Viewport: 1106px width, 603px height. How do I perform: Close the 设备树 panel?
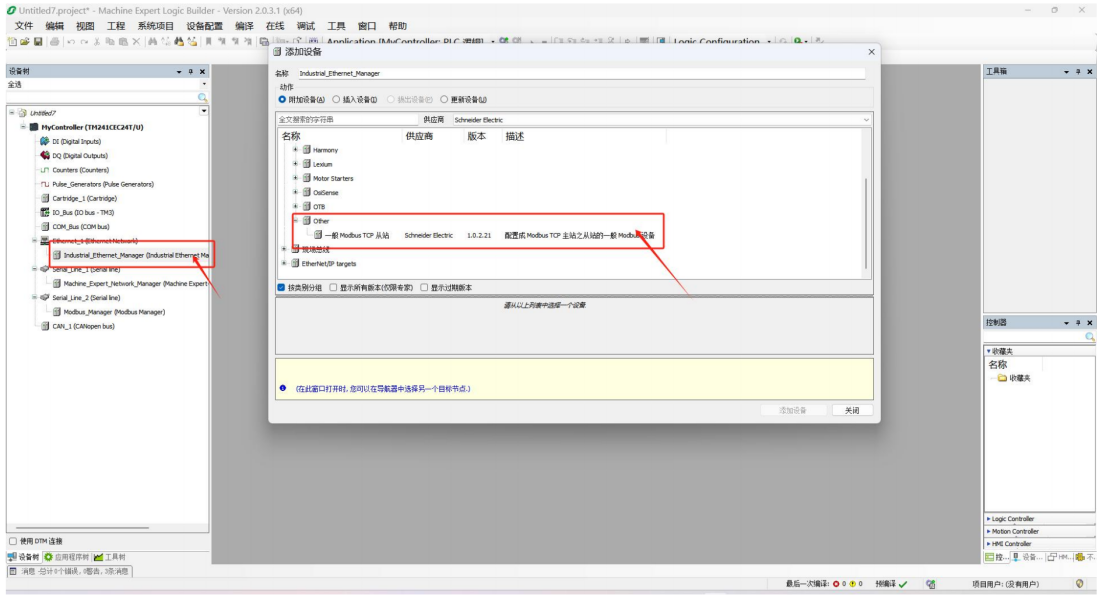202,71
